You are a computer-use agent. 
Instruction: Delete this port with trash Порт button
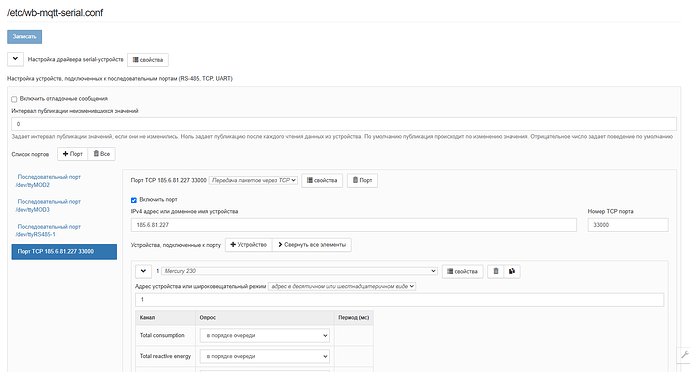[362, 180]
